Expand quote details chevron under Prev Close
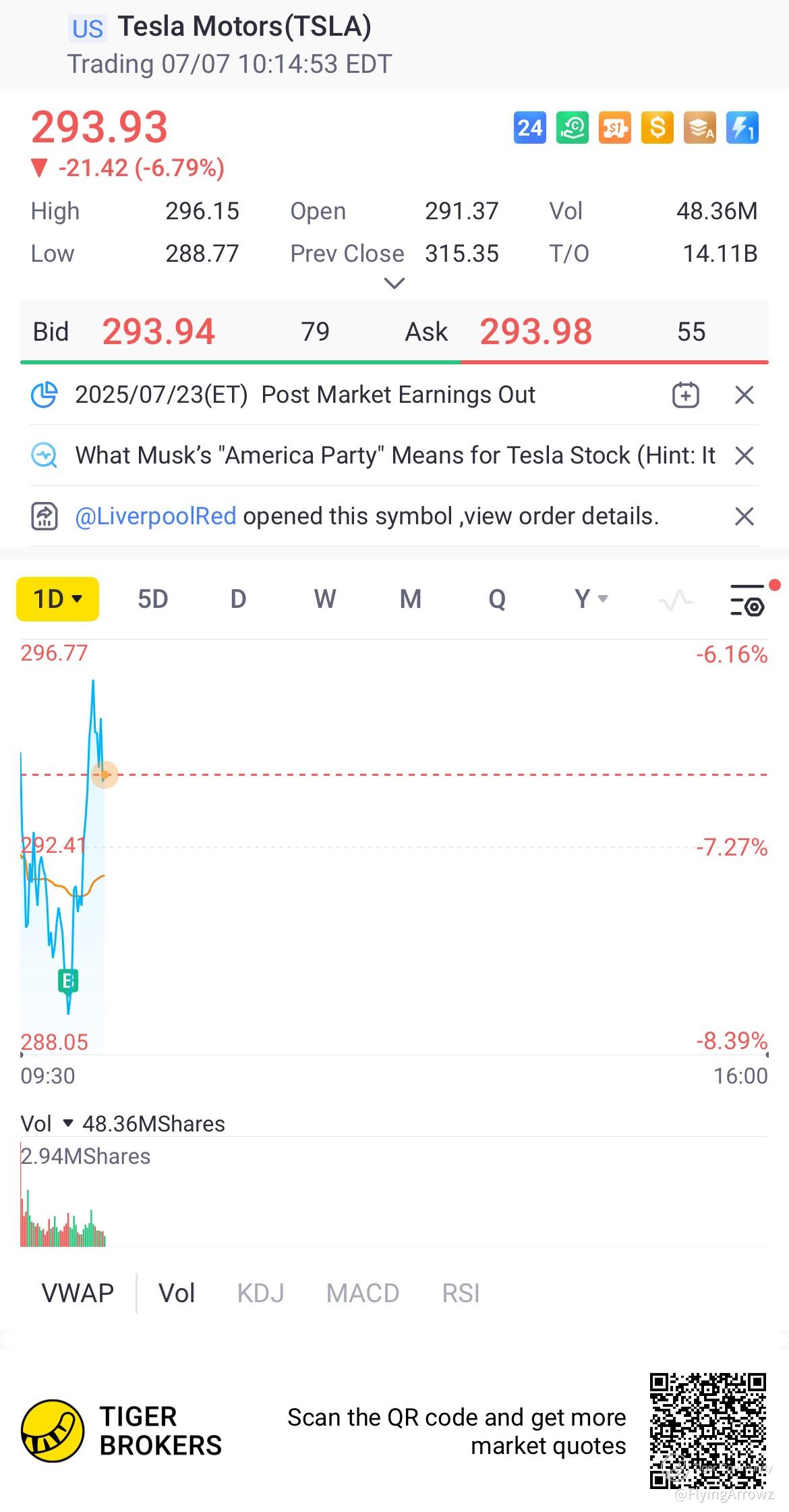This screenshot has height=1512, width=789. (394, 283)
